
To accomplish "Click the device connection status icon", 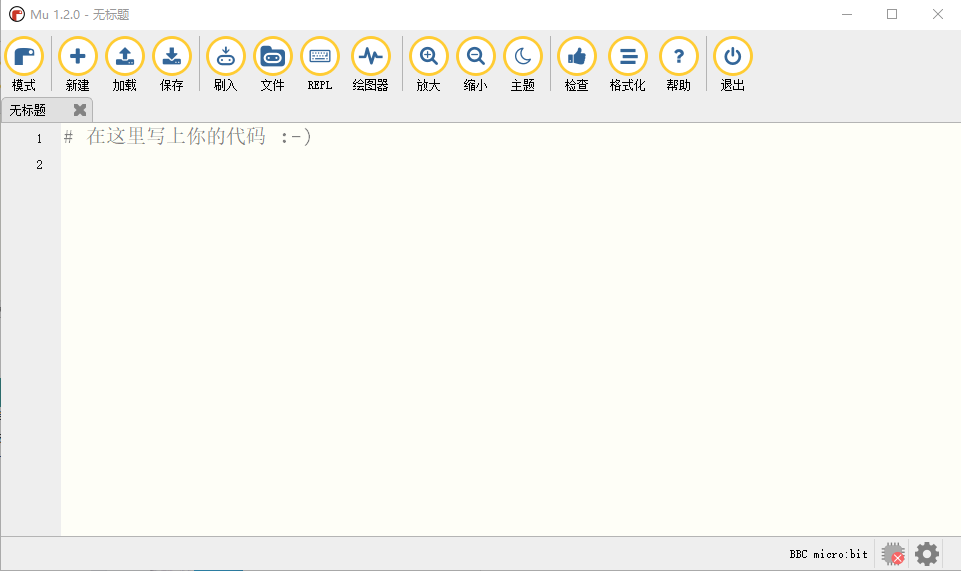I will [x=893, y=554].
